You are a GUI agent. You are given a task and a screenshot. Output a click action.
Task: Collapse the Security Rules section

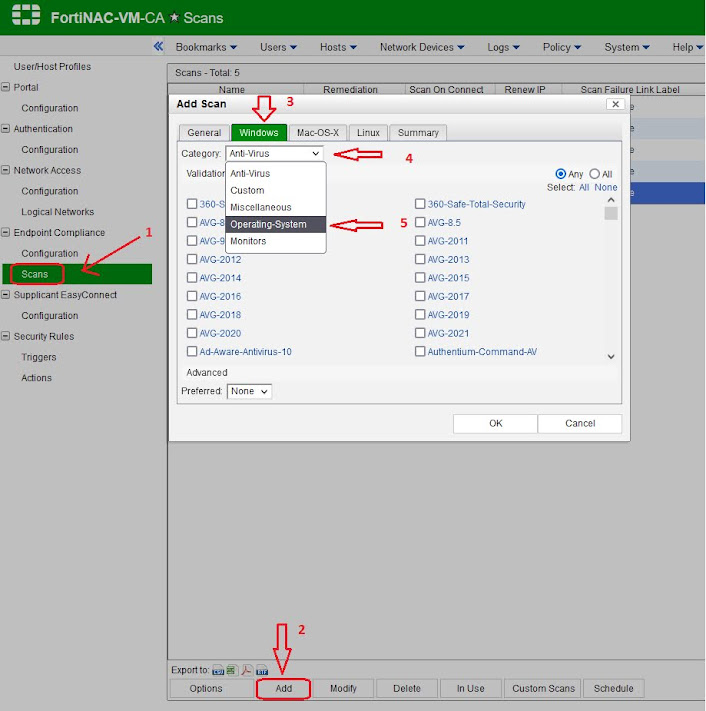[5, 336]
